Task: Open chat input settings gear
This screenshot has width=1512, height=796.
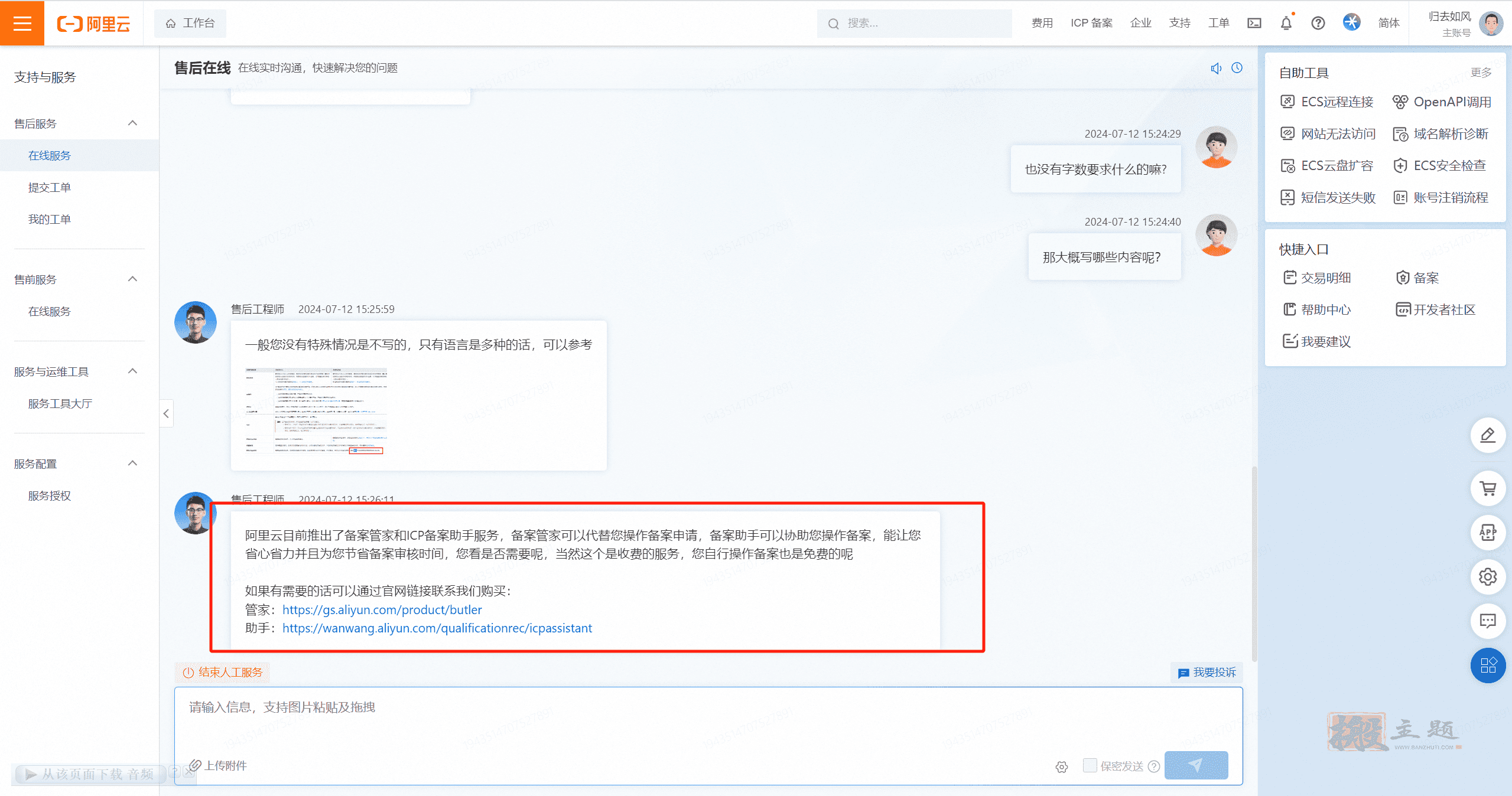Action: coord(1061,766)
